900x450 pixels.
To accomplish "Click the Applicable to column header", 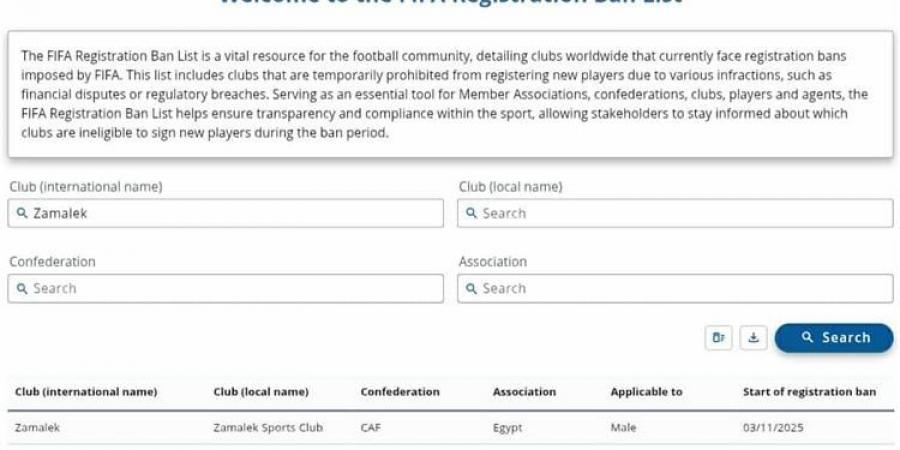I will click(x=646, y=392).
